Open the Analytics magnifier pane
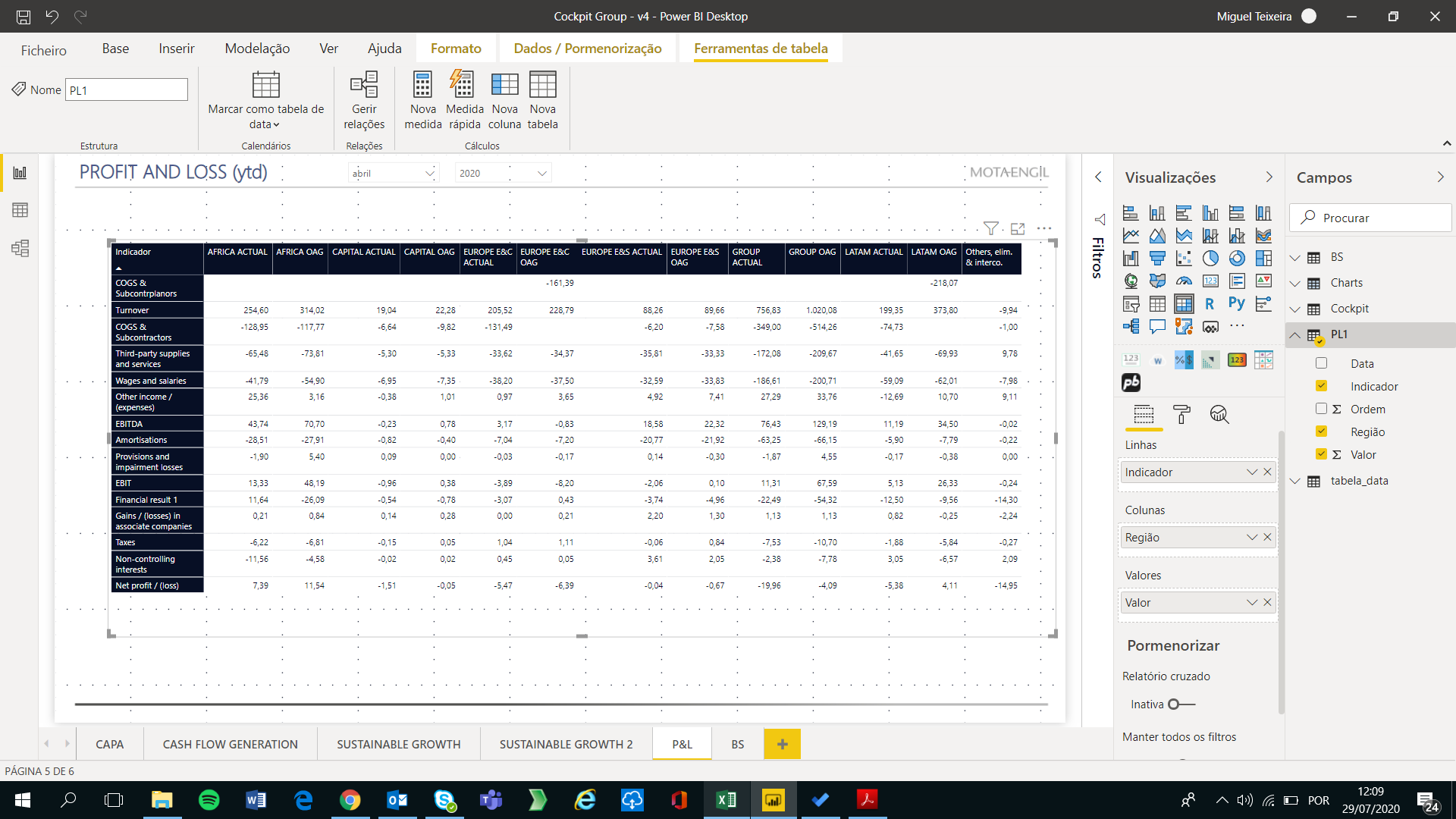The height and width of the screenshot is (819, 1456). coord(1219,414)
